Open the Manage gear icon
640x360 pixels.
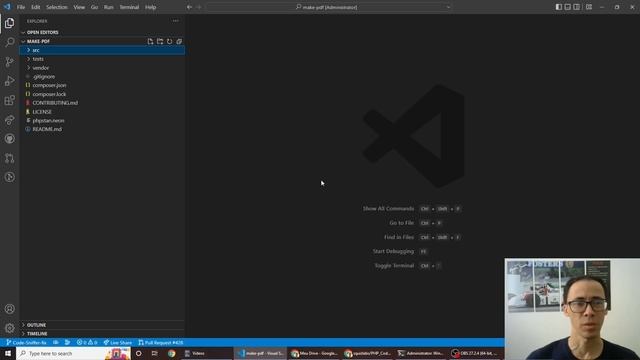click(9, 328)
